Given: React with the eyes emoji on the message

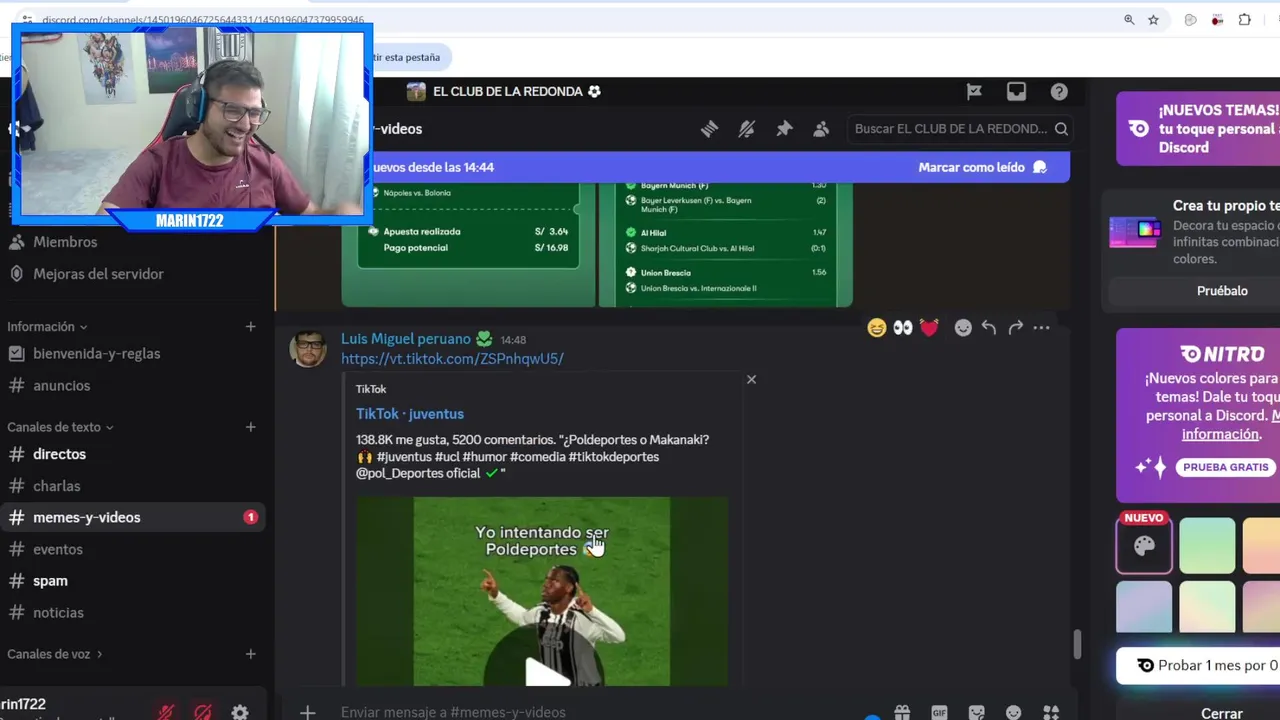Looking at the screenshot, I should click(x=903, y=328).
